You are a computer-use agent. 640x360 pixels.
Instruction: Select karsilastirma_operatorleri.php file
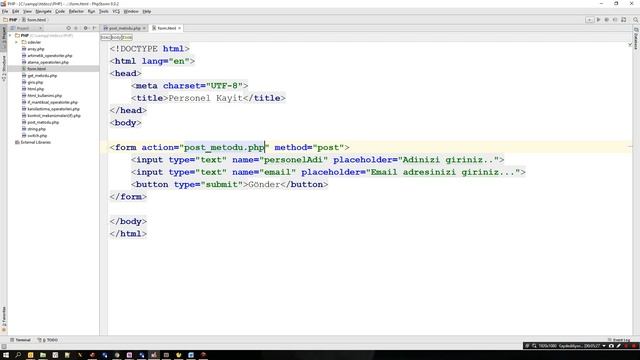[x=51, y=109]
